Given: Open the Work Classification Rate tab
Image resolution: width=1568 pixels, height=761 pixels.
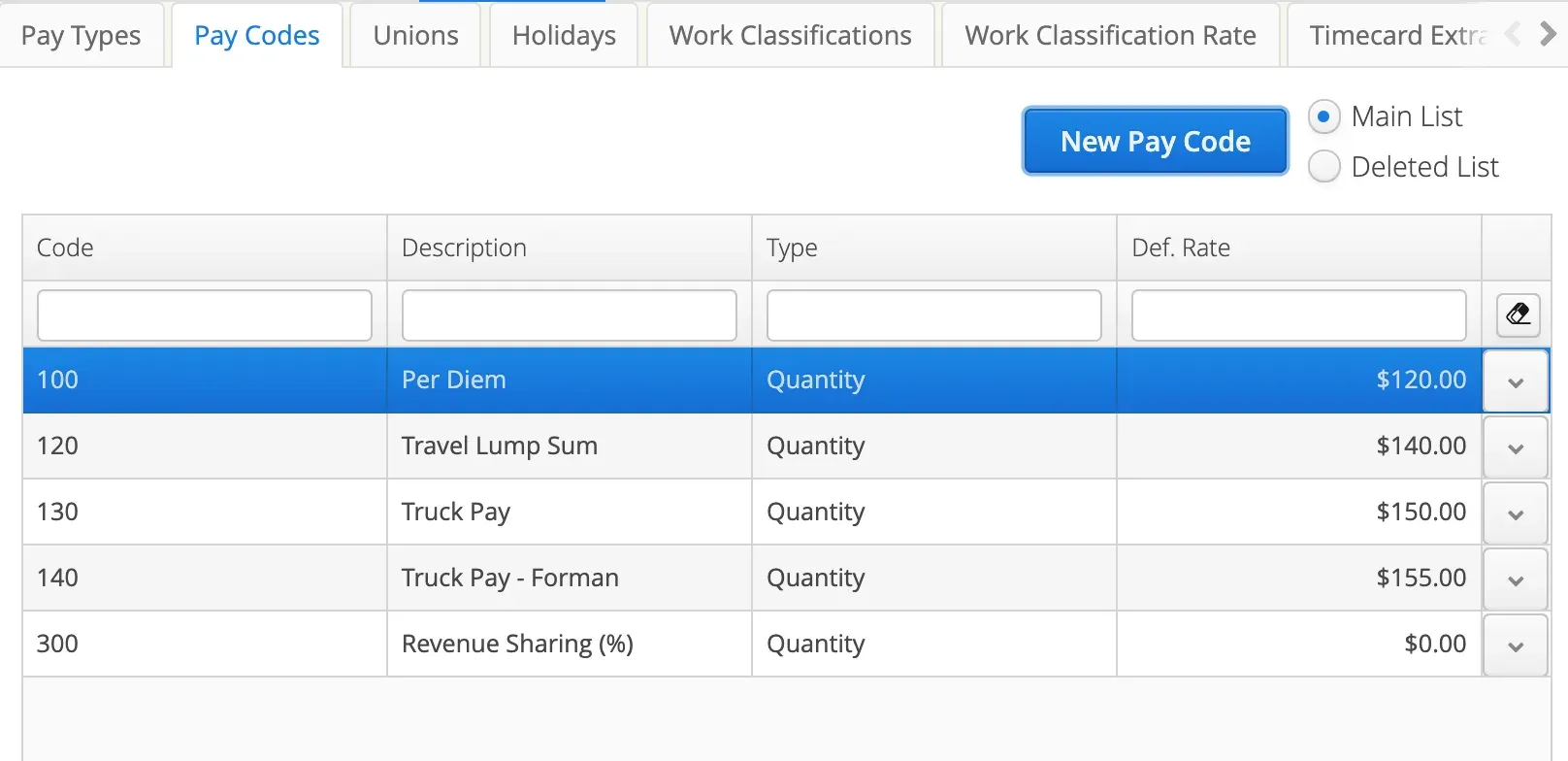Looking at the screenshot, I should [x=1110, y=36].
